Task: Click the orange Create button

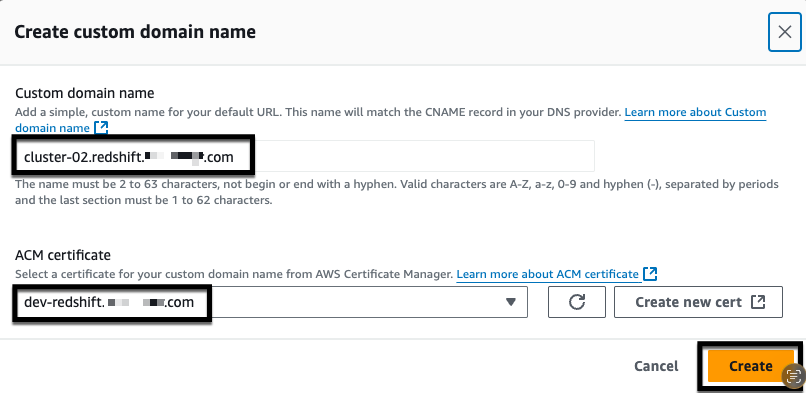Action: [x=750, y=366]
